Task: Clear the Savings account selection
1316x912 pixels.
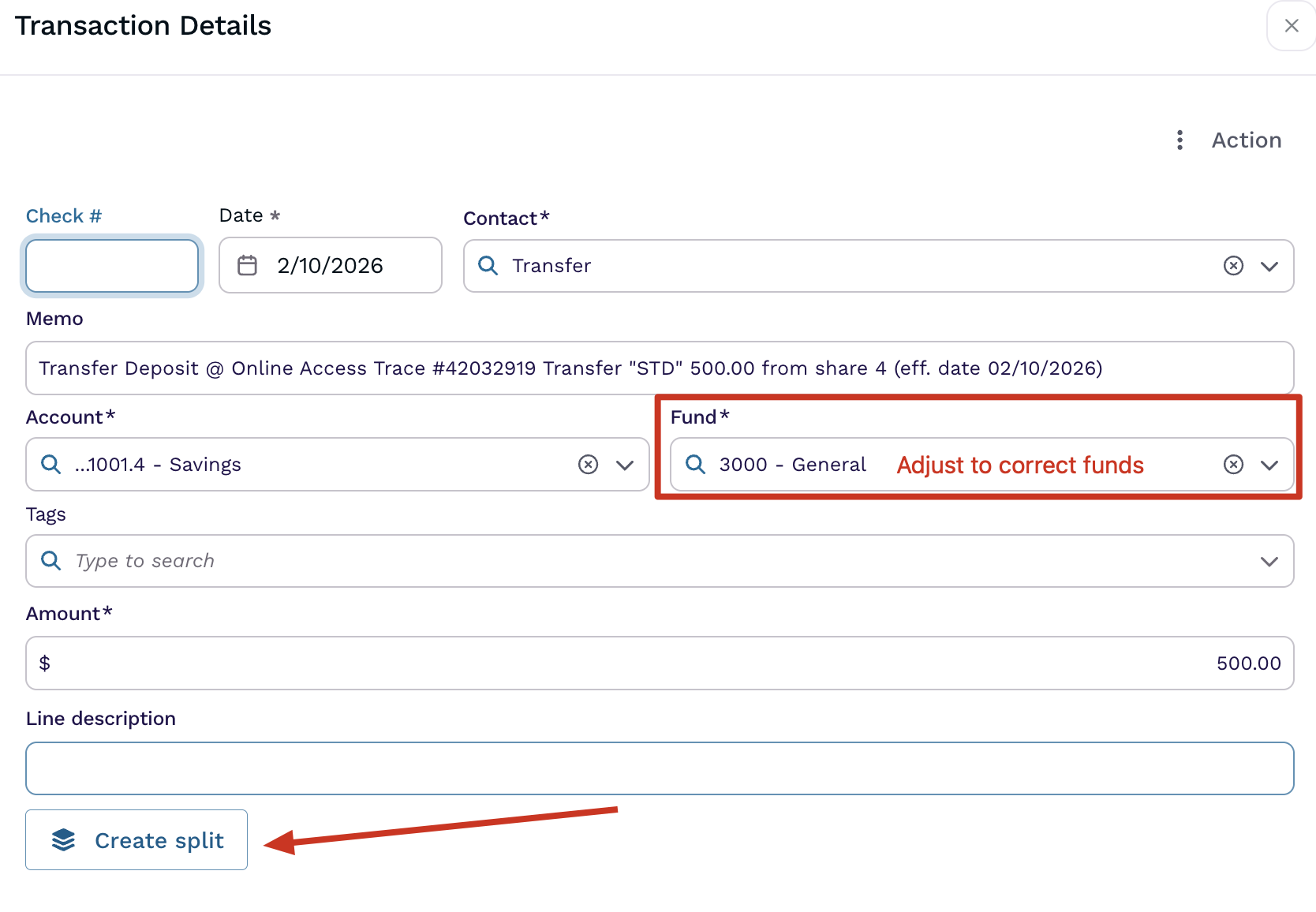Action: [x=588, y=465]
